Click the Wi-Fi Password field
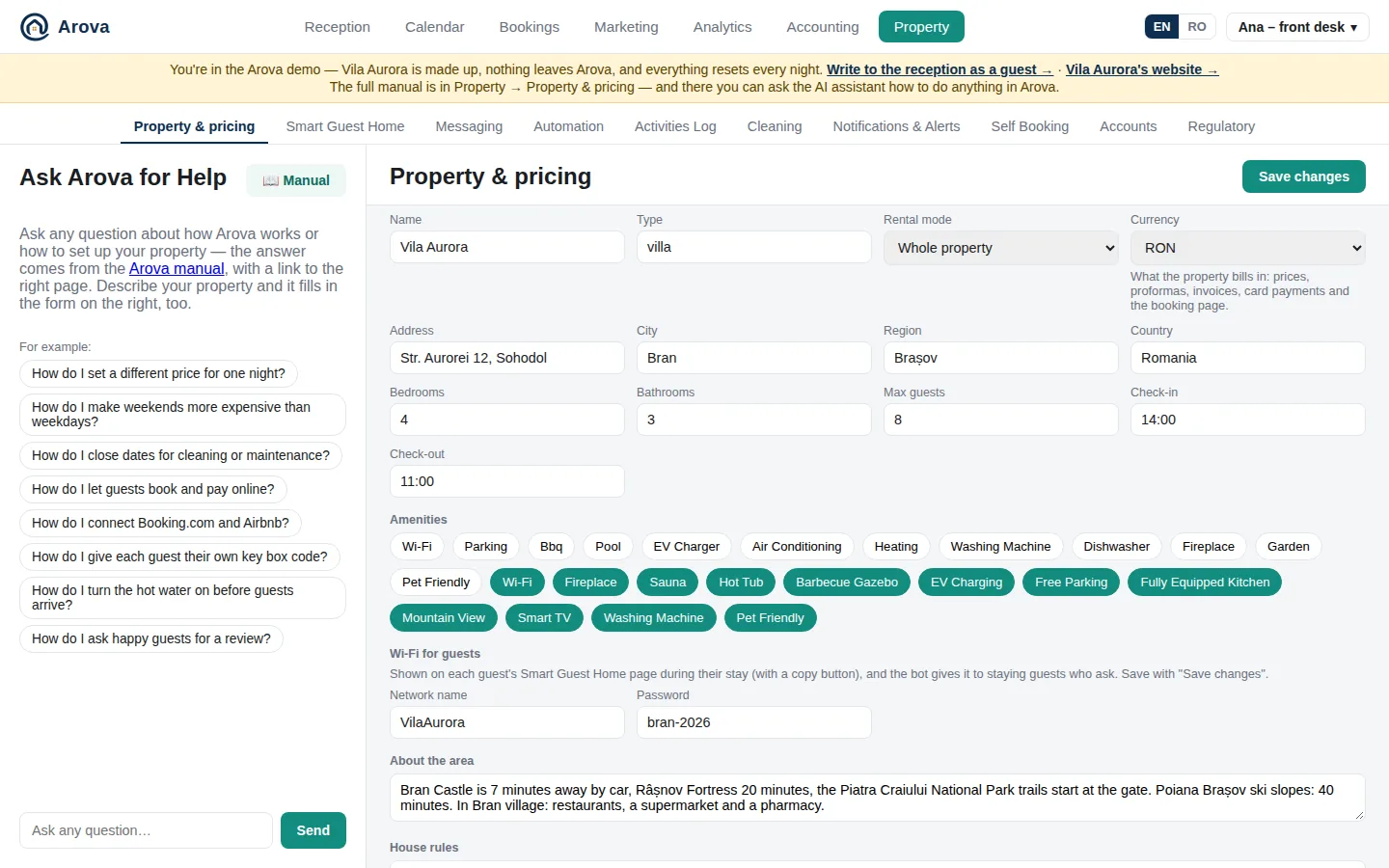1389x868 pixels. [754, 722]
